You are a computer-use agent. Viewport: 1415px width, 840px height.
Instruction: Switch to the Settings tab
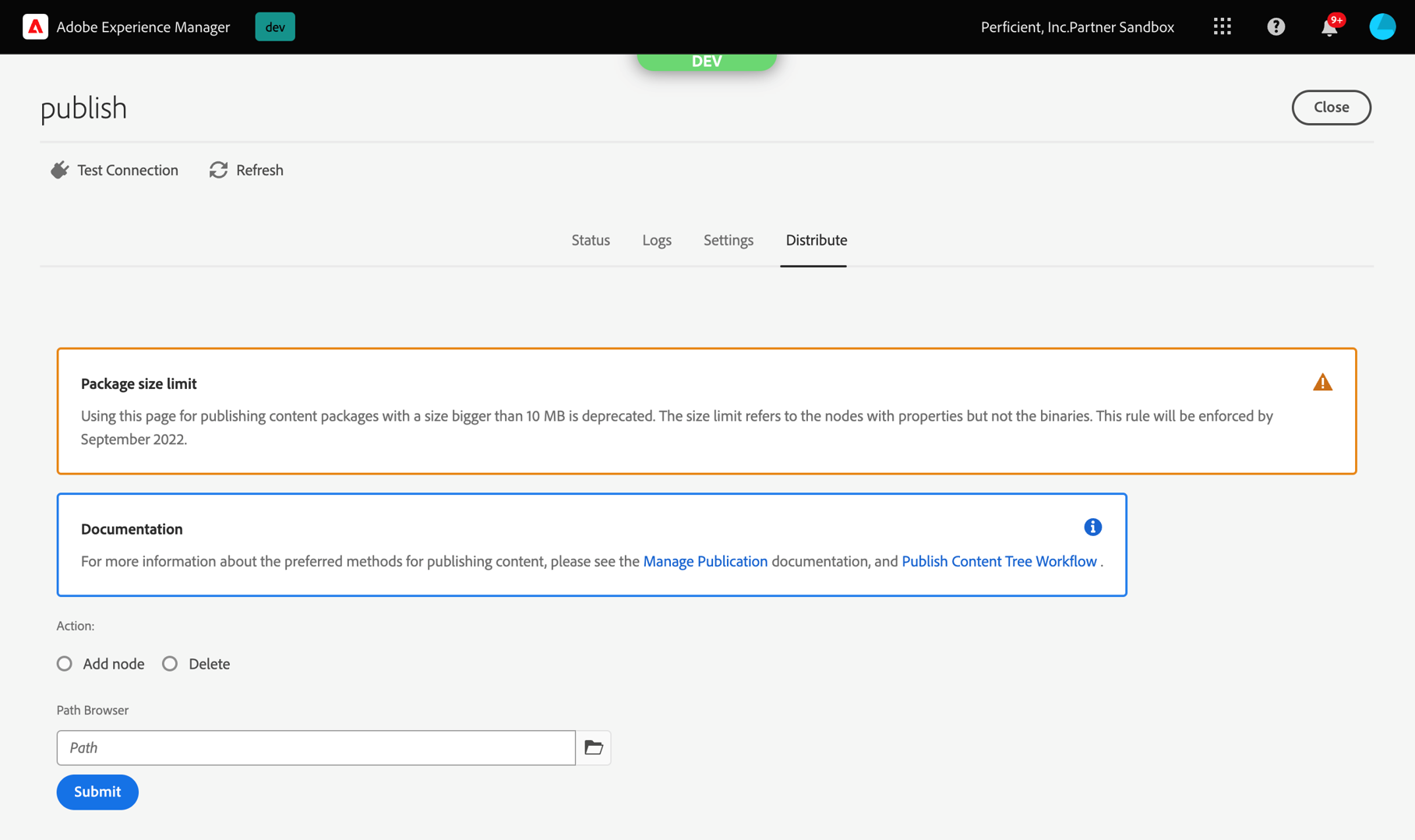pos(728,240)
